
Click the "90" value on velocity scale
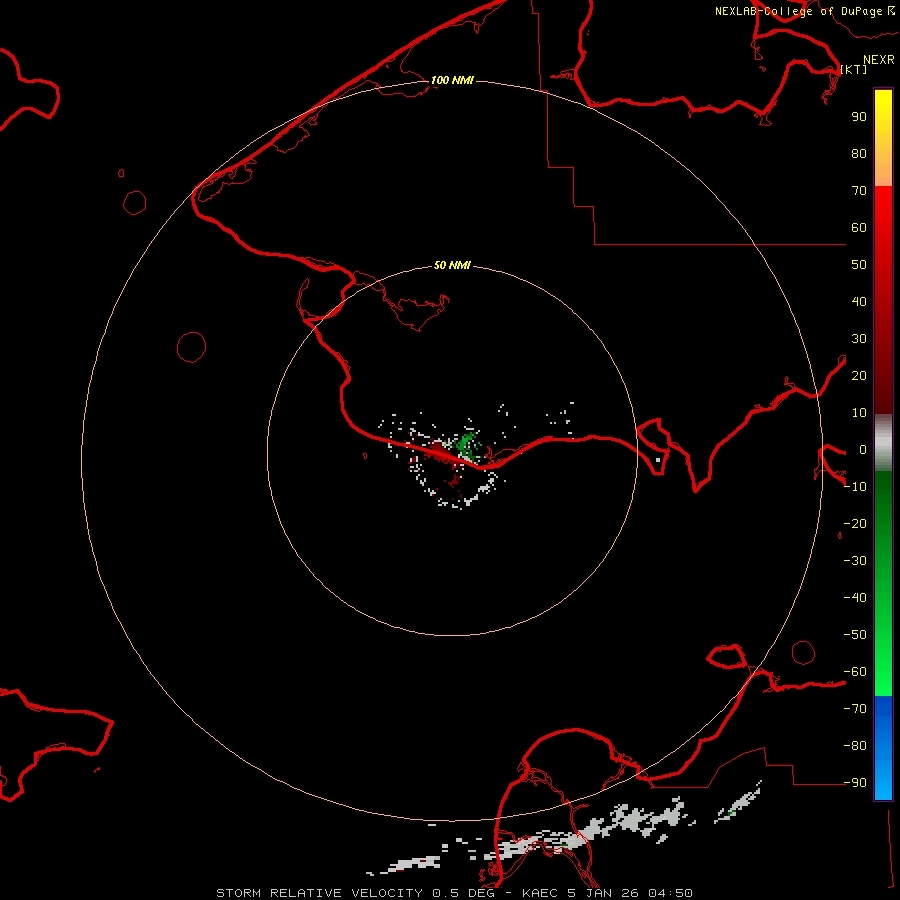[x=859, y=117]
